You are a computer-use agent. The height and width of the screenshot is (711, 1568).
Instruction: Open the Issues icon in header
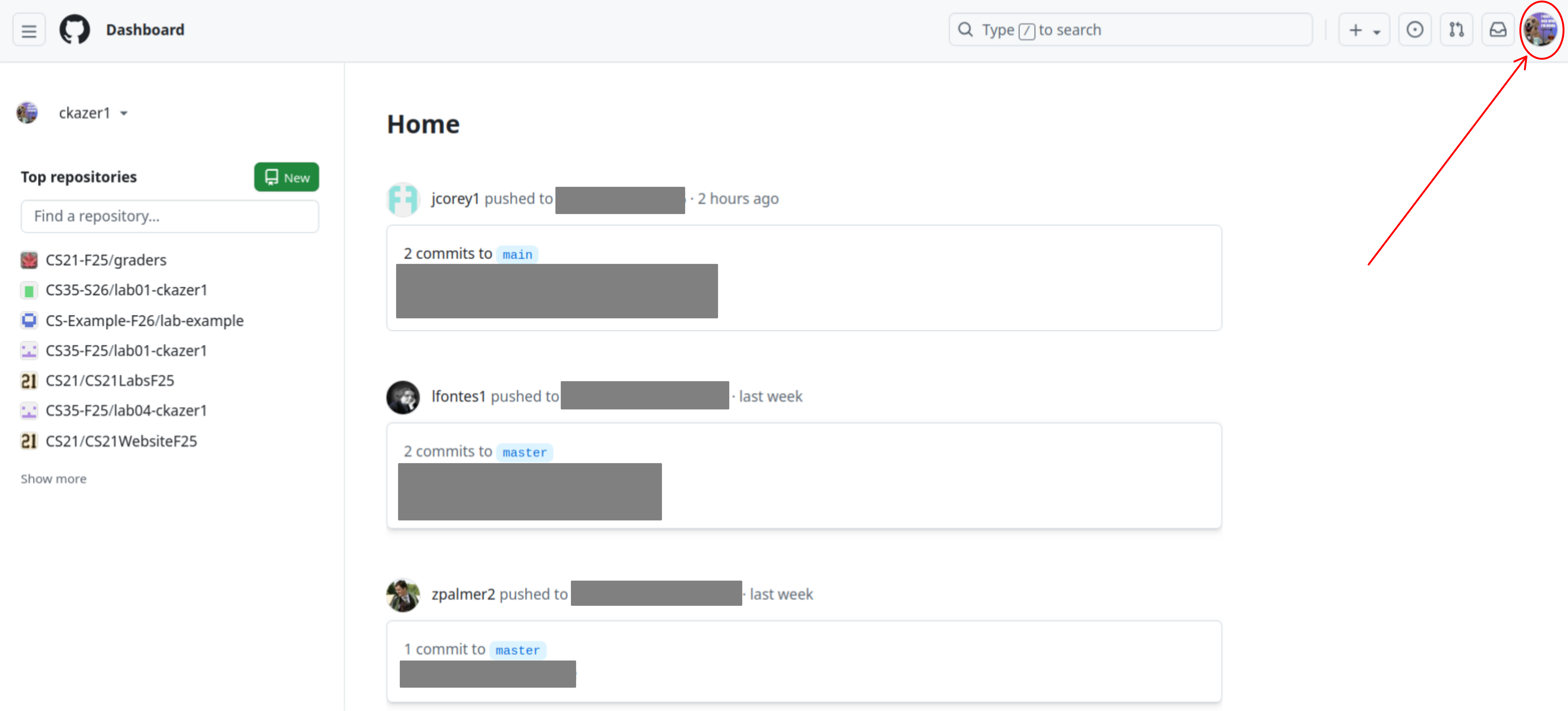(1415, 30)
